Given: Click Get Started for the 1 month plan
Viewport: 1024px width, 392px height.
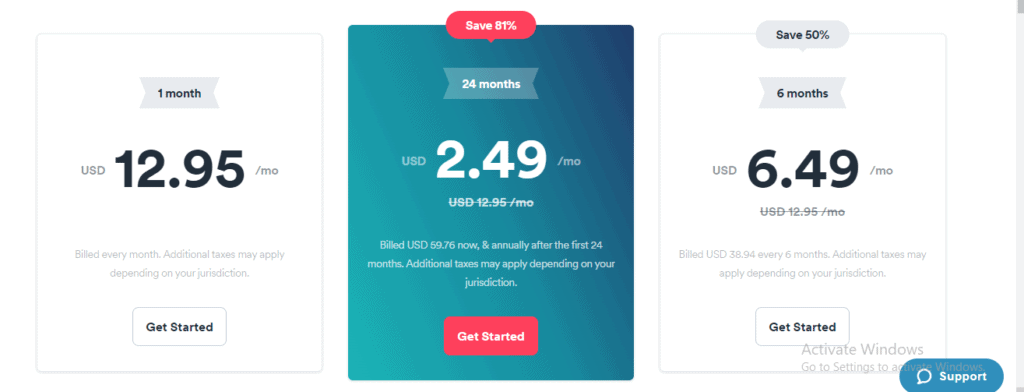Looking at the screenshot, I should point(180,327).
